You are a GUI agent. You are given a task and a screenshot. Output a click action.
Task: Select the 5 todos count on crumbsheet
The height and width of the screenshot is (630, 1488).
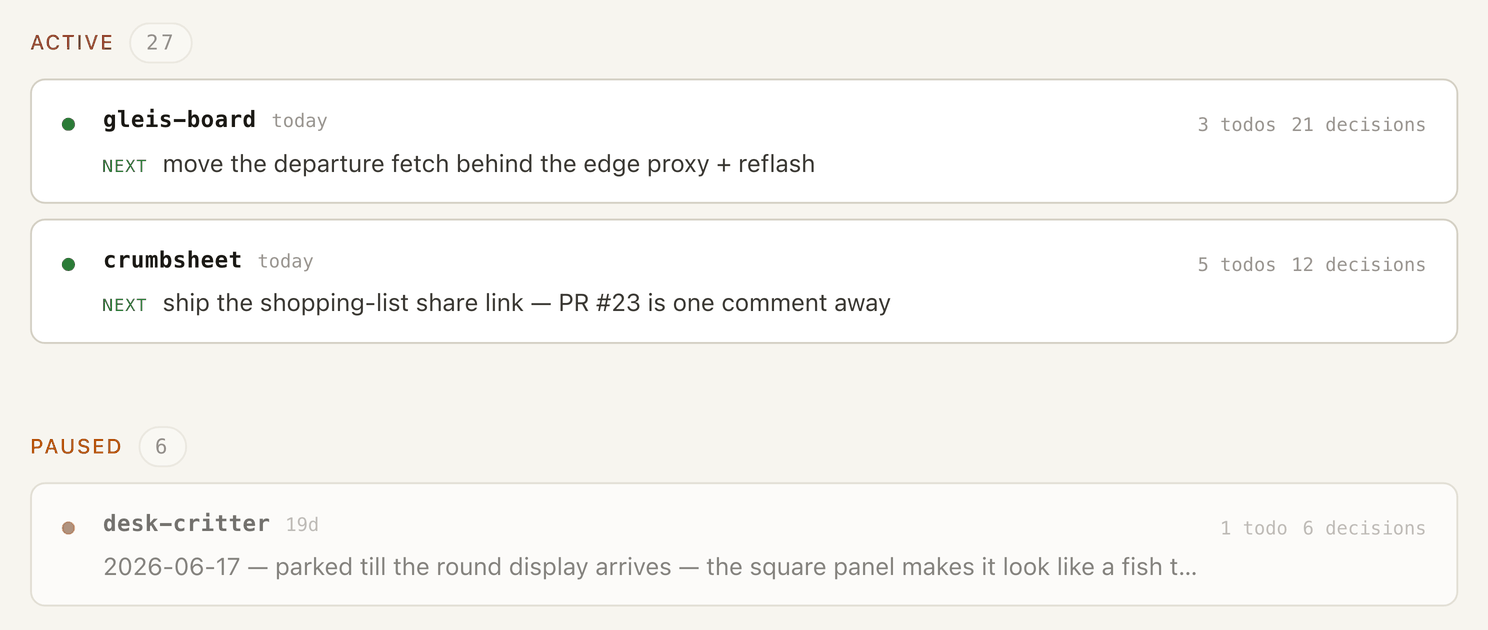click(x=1237, y=265)
